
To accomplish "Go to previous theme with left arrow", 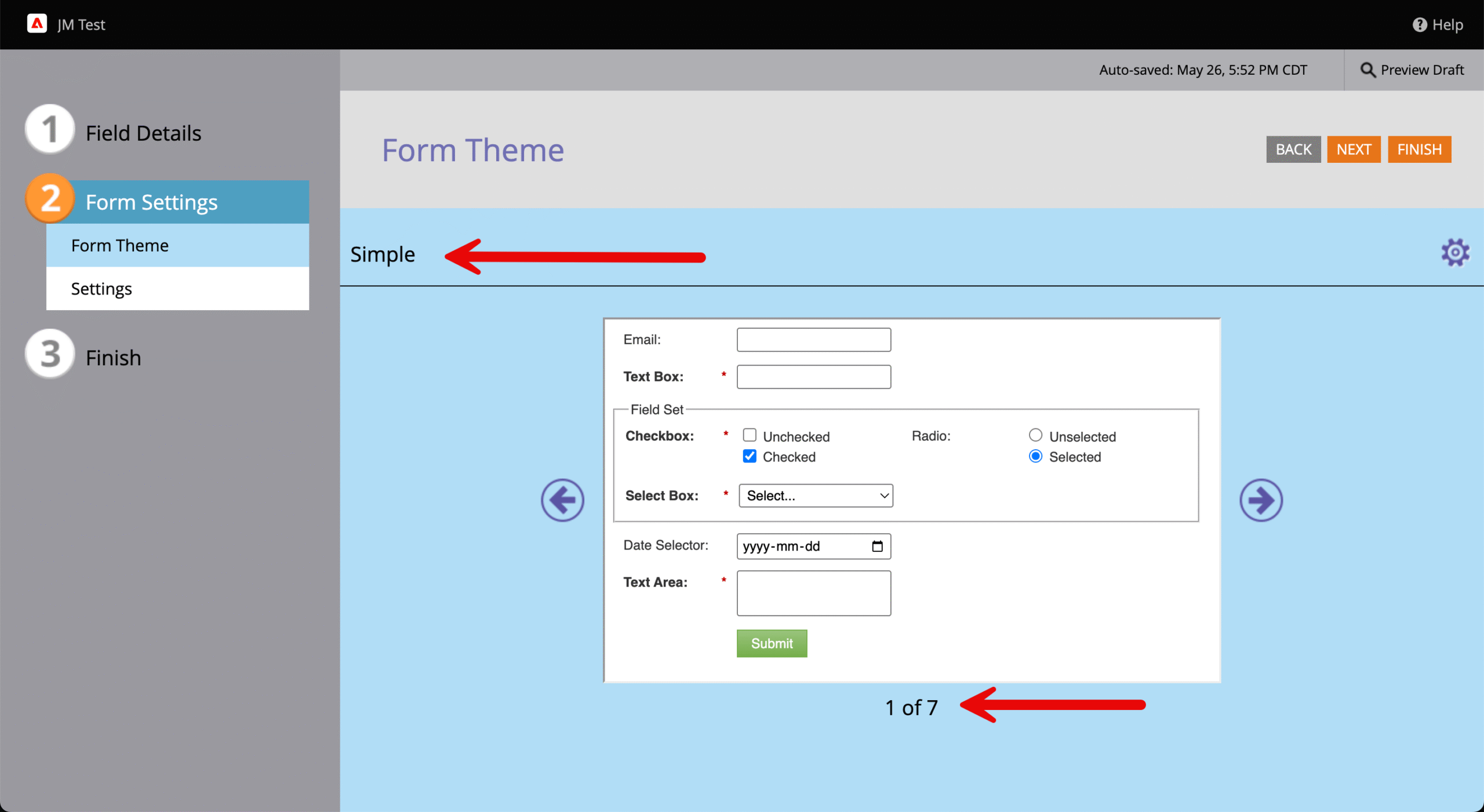I will (x=562, y=500).
